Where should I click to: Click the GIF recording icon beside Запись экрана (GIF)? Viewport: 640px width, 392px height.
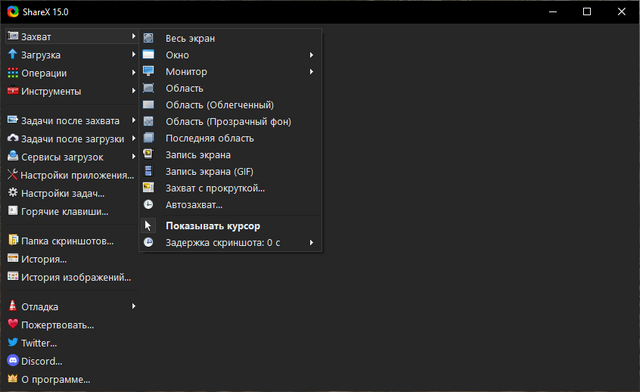coord(148,171)
